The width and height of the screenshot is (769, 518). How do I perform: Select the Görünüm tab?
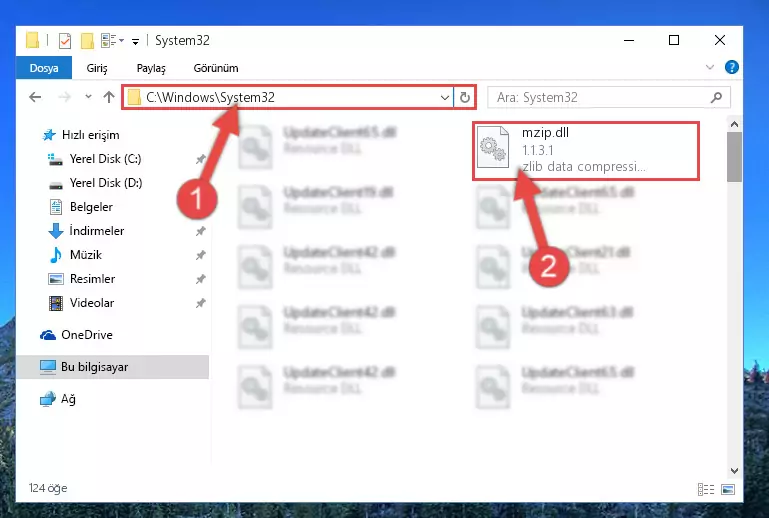coord(216,68)
